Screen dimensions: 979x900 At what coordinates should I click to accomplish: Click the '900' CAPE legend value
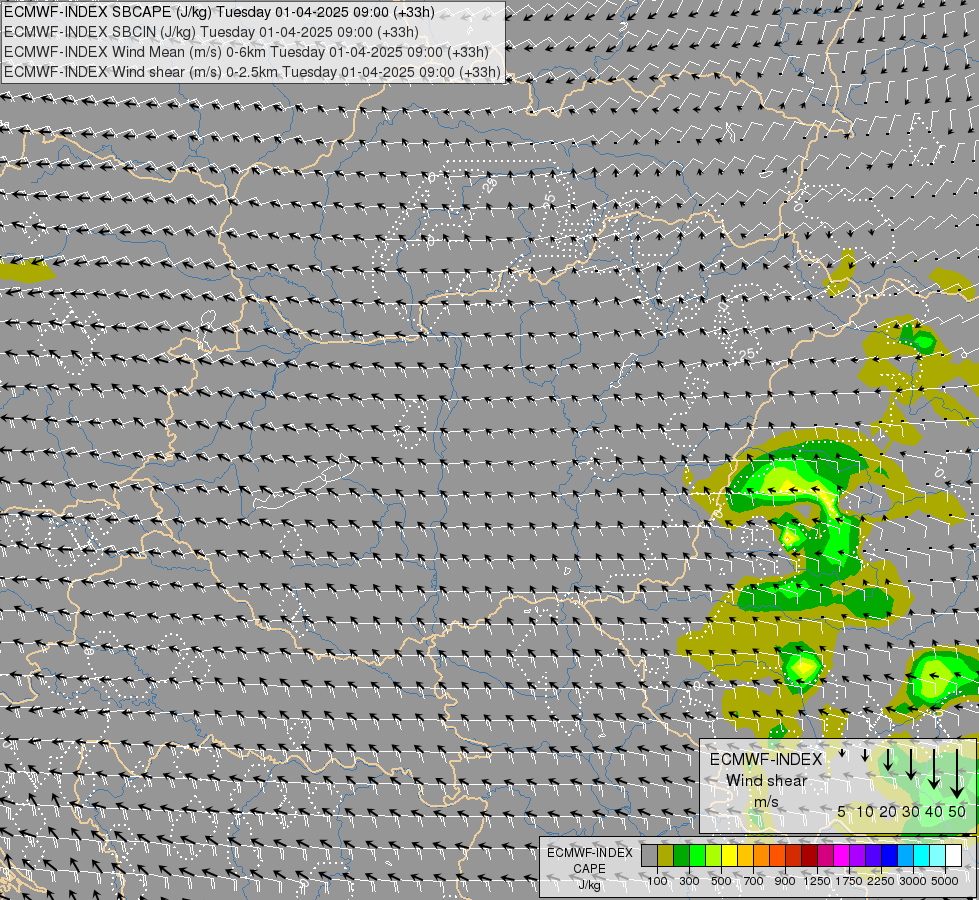[785, 881]
